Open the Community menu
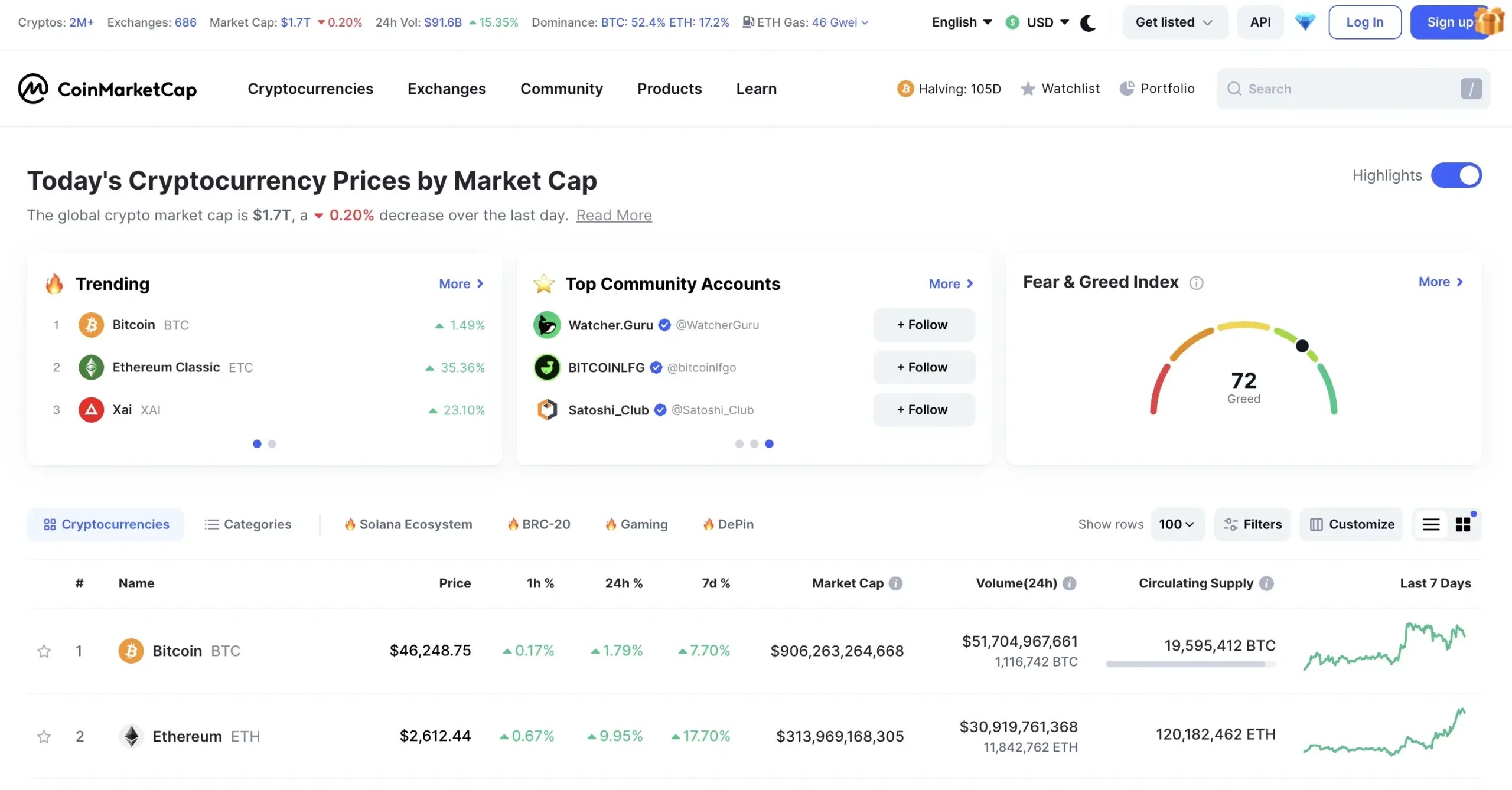This screenshot has width=1512, height=790. point(561,88)
